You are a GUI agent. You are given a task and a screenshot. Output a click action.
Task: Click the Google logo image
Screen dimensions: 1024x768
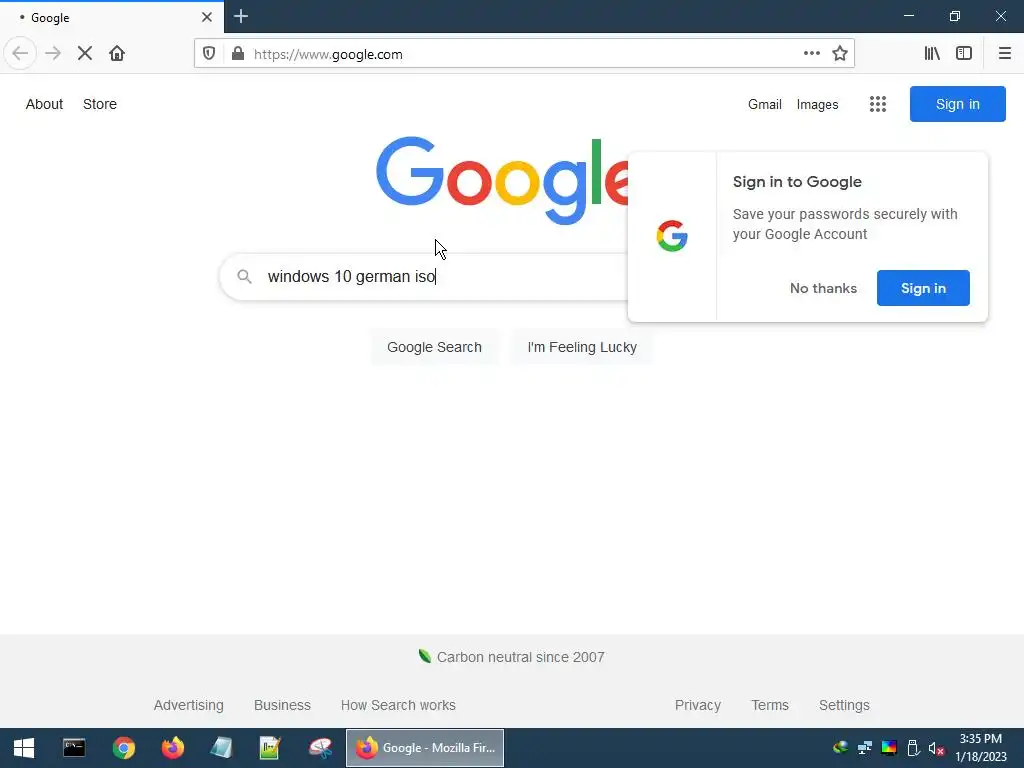502,180
